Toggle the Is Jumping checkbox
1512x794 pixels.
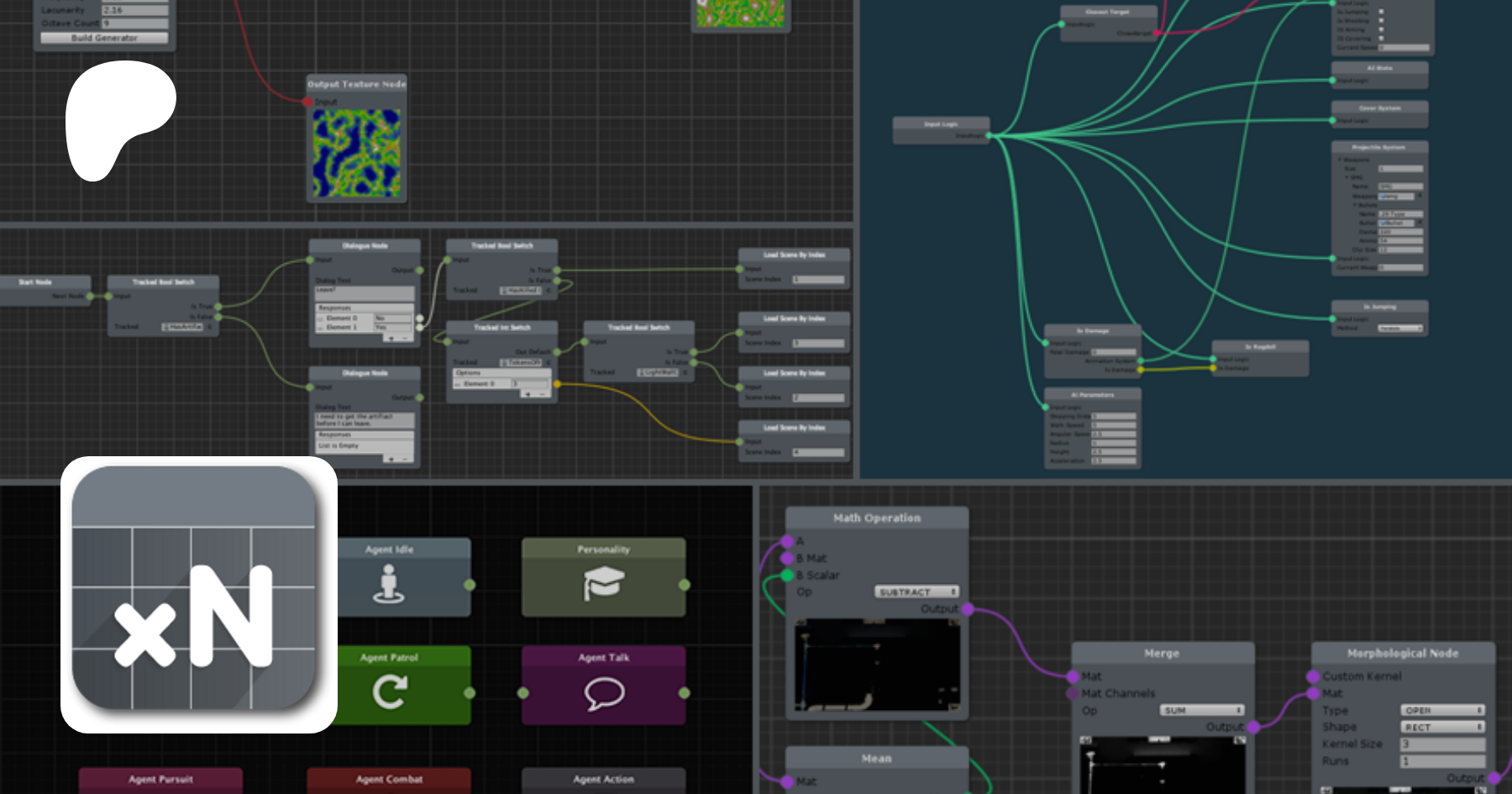coord(1381,13)
